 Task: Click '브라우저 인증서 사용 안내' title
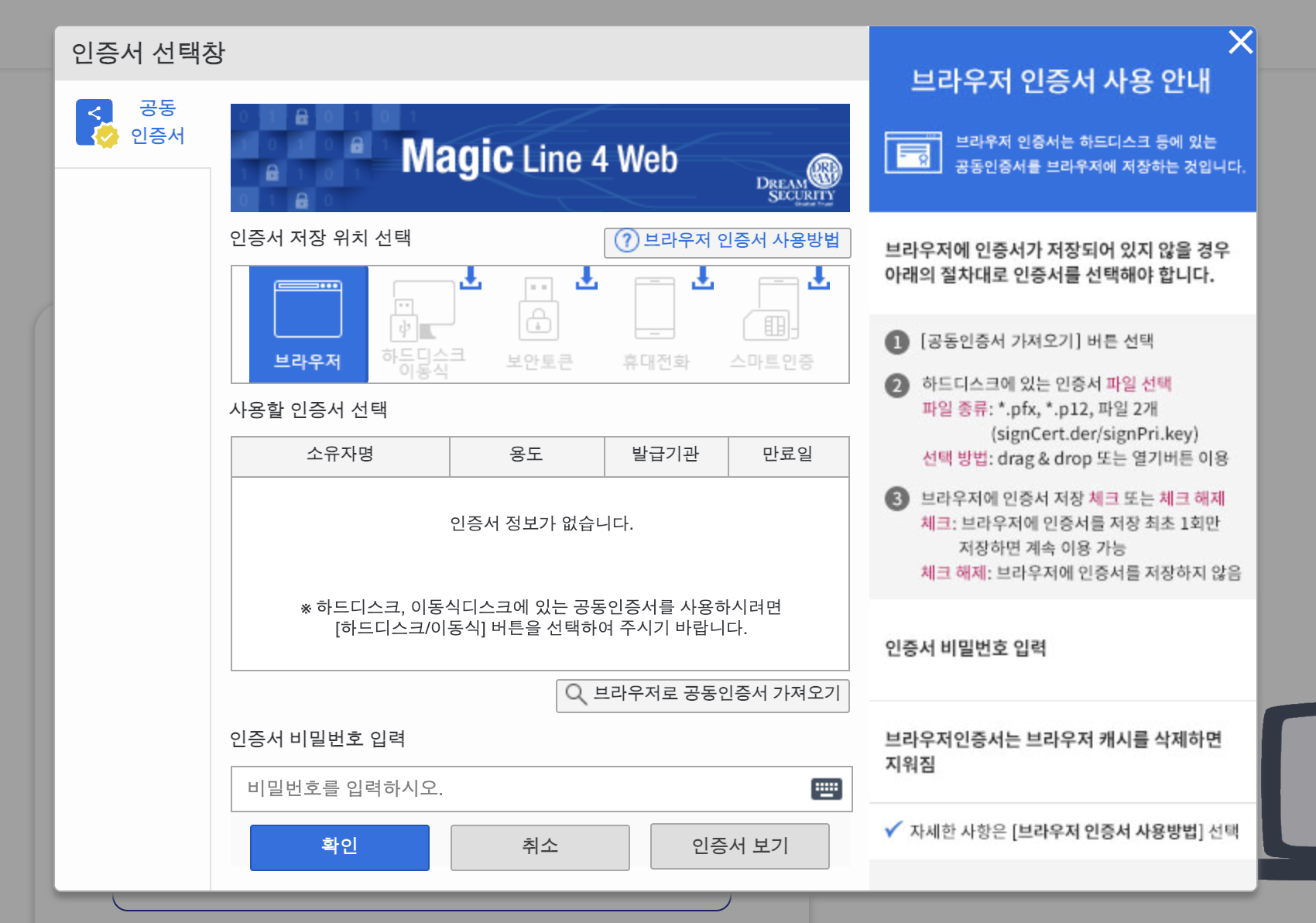click(1061, 81)
